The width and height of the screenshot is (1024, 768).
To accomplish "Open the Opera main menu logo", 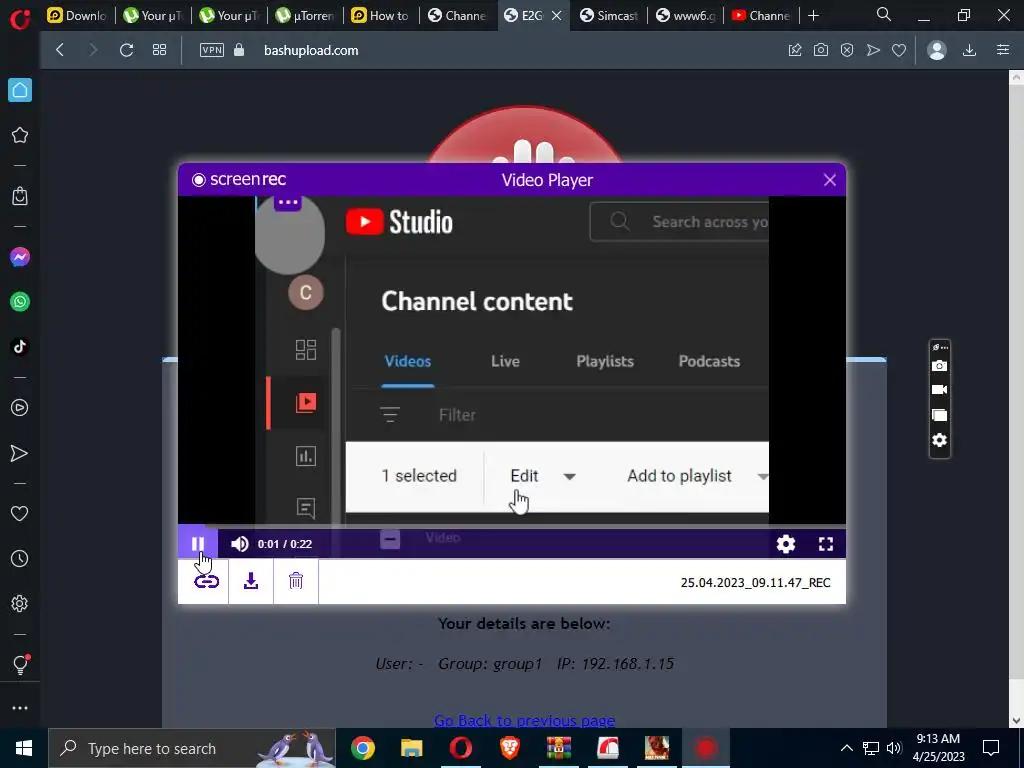I will 20,18.
